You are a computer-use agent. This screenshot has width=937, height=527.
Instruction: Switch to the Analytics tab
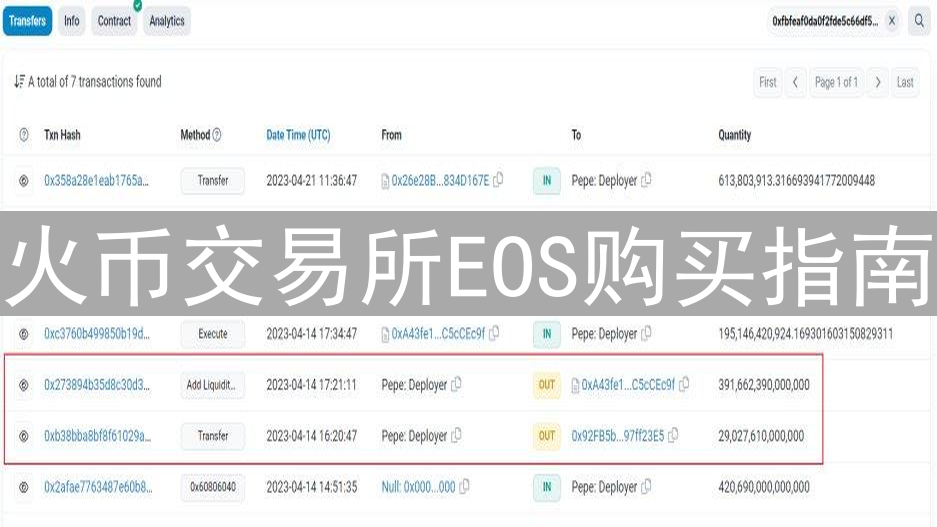pyautogui.click(x=167, y=21)
